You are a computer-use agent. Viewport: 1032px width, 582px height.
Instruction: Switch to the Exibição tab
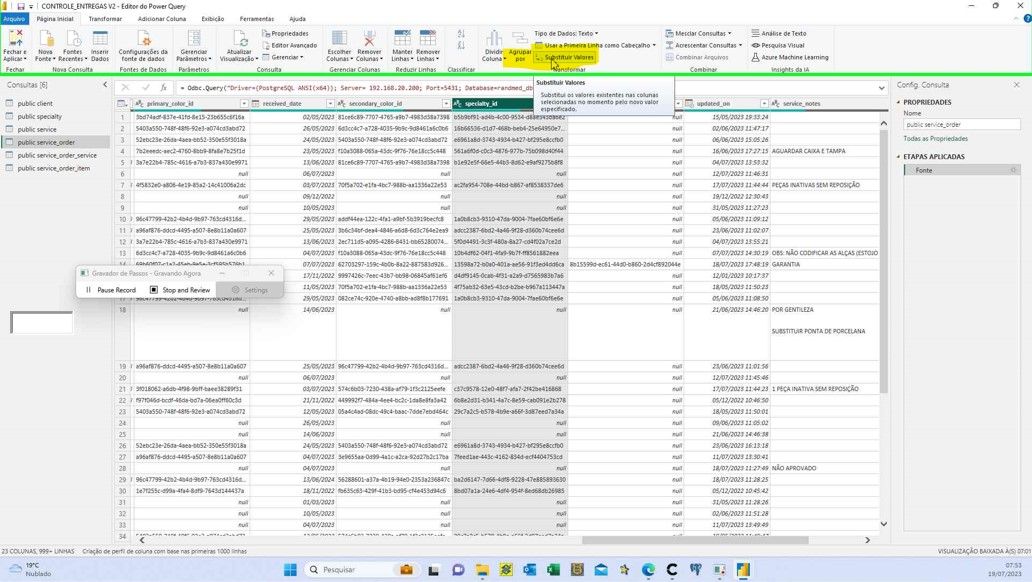pos(213,19)
